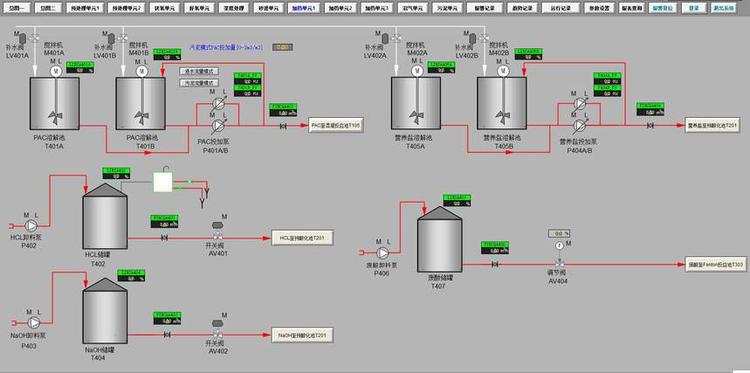
Task: Enable the sludge flow mode button
Action: pos(199,83)
